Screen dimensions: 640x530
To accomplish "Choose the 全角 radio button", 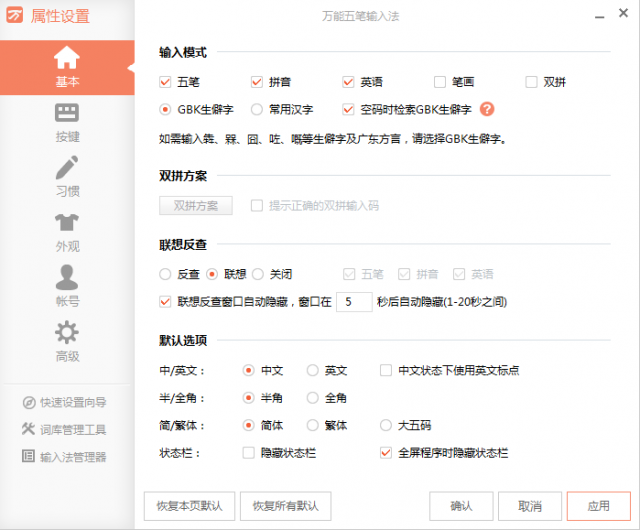I will 313,398.
